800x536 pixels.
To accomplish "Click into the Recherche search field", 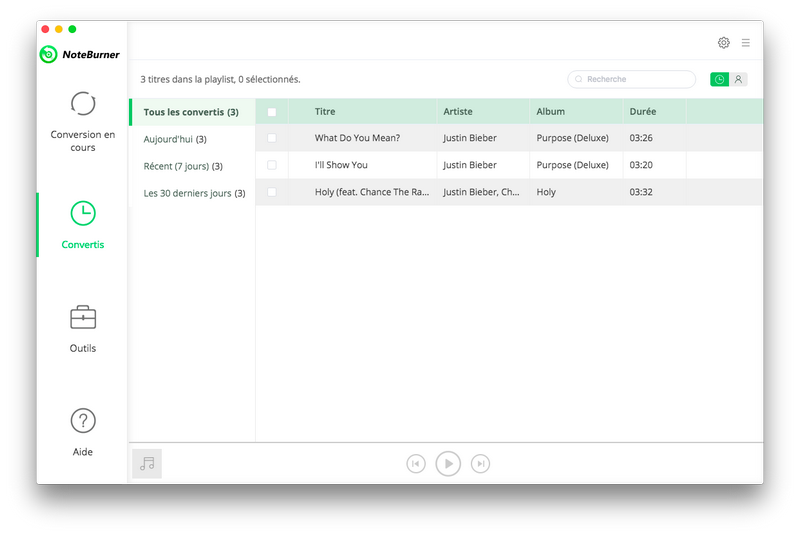I will point(632,80).
